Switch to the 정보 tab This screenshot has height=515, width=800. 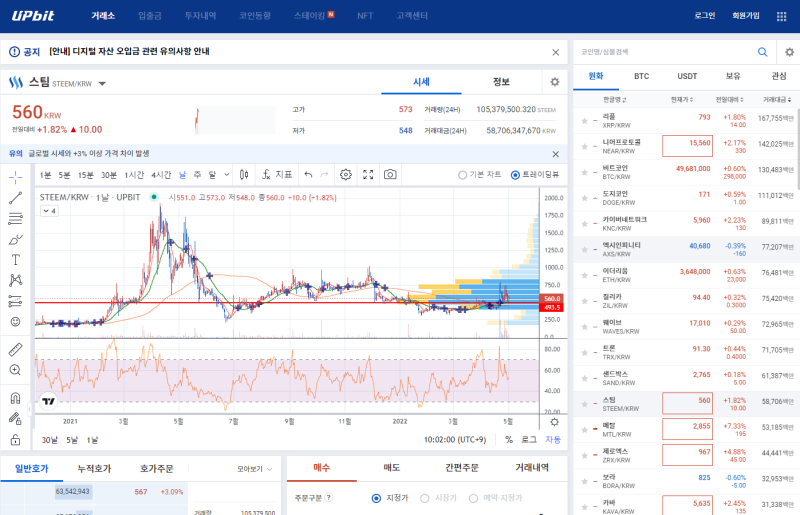tap(501, 82)
